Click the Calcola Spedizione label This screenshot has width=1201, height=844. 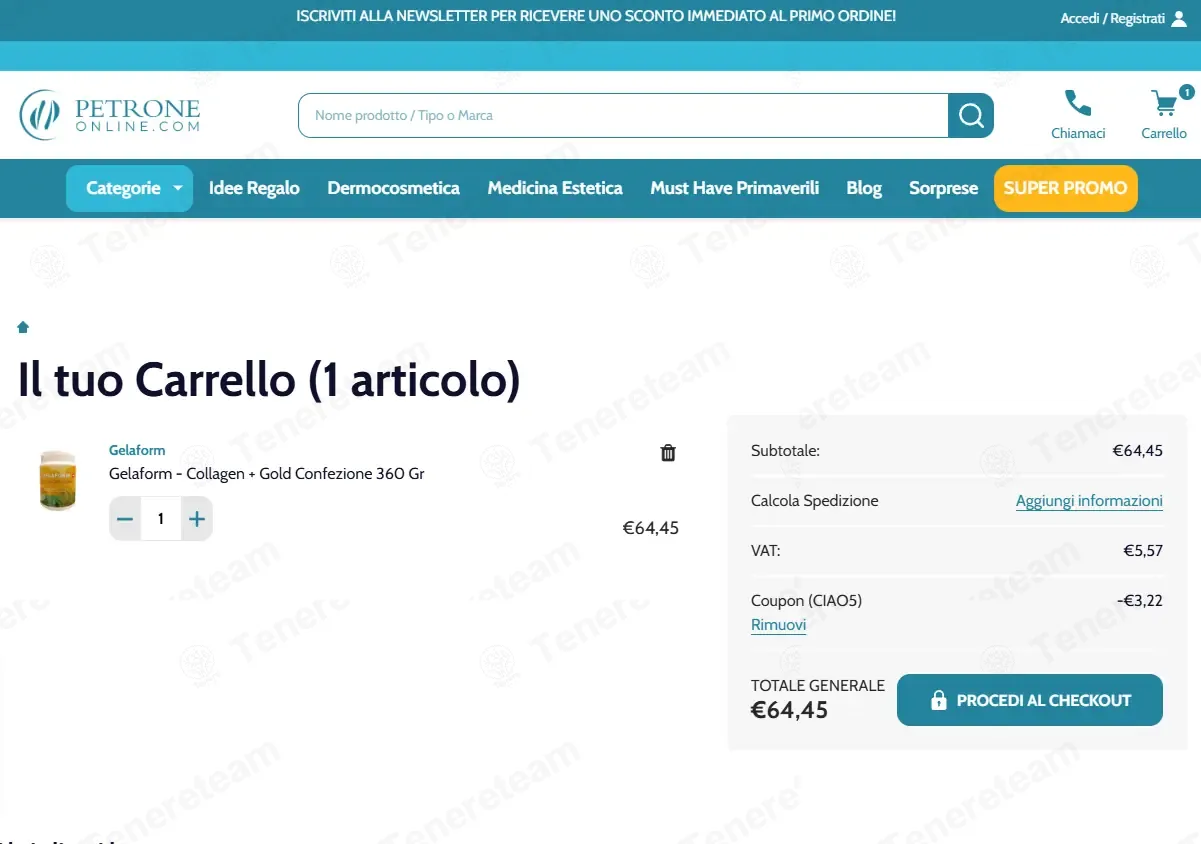(815, 501)
